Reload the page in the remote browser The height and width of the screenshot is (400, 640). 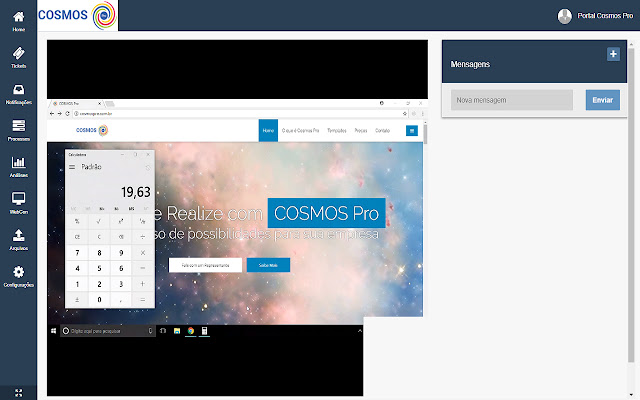(x=67, y=113)
